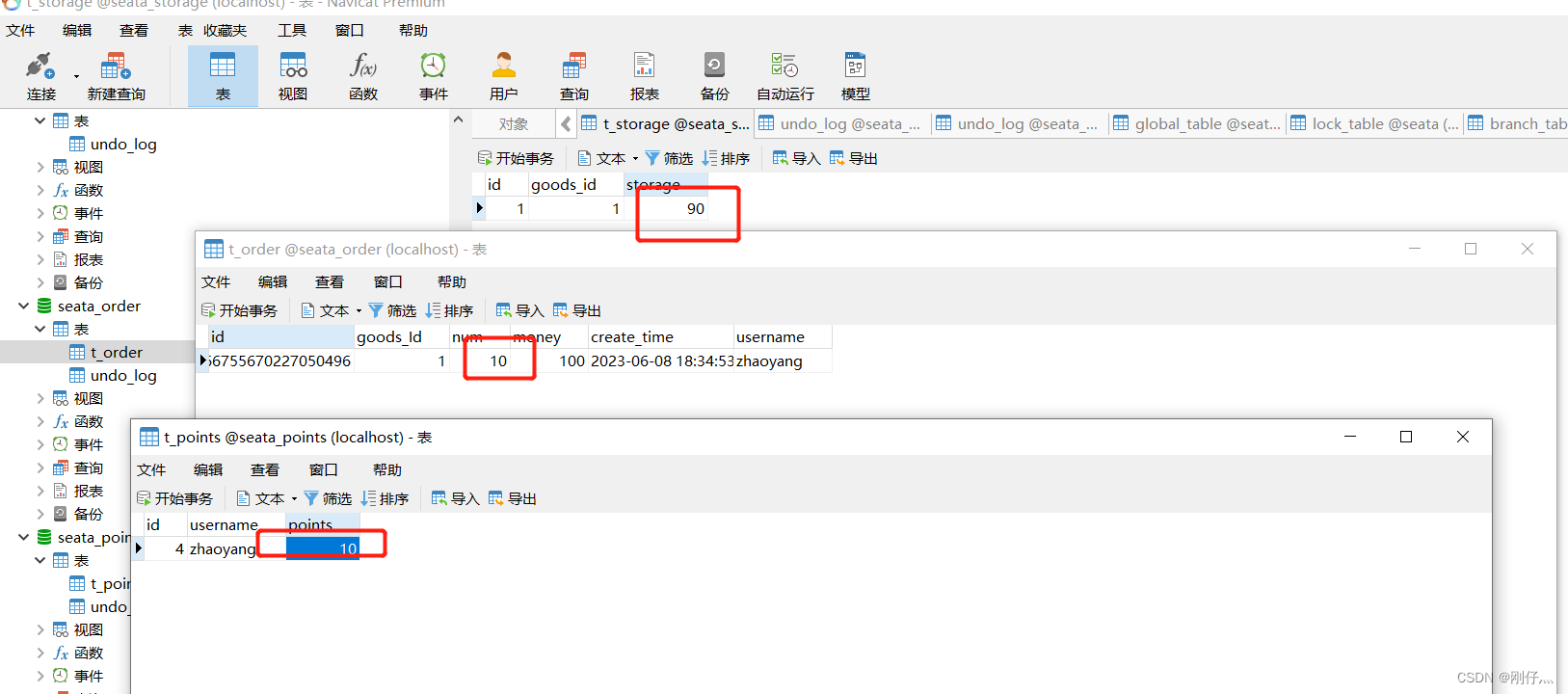Open dropdown arrow beside Connection icon
The width and height of the screenshot is (1568, 694).
[76, 76]
